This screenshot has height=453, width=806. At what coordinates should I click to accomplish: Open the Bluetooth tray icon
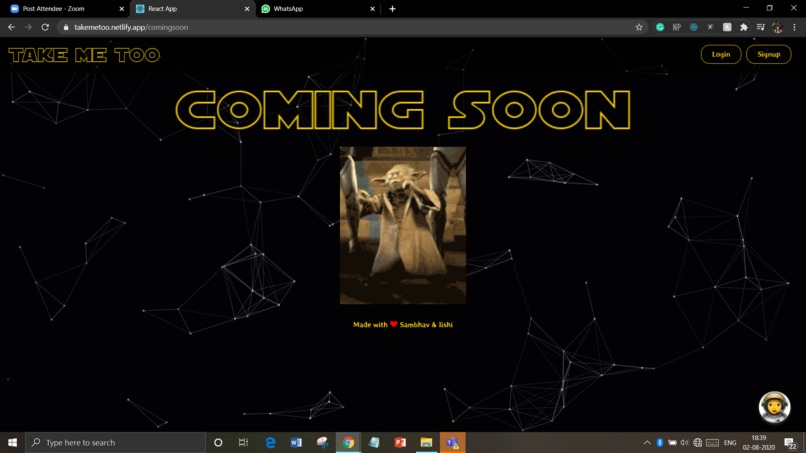click(660, 442)
